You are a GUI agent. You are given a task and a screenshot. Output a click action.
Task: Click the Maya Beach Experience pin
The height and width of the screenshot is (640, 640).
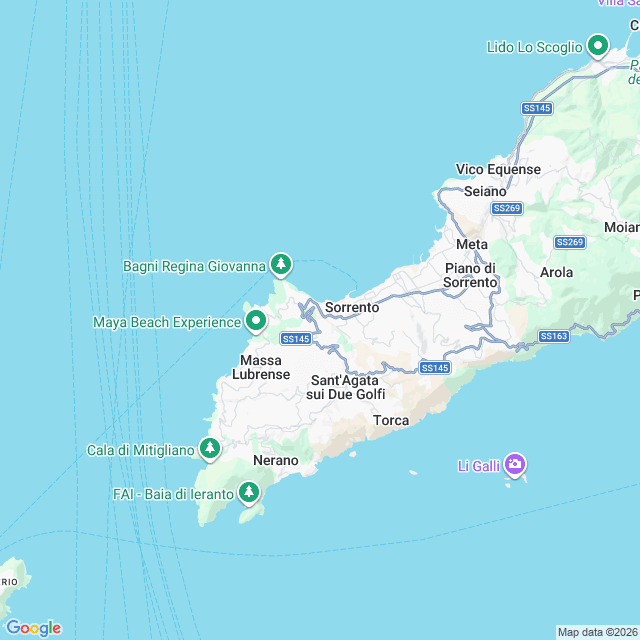(x=256, y=322)
